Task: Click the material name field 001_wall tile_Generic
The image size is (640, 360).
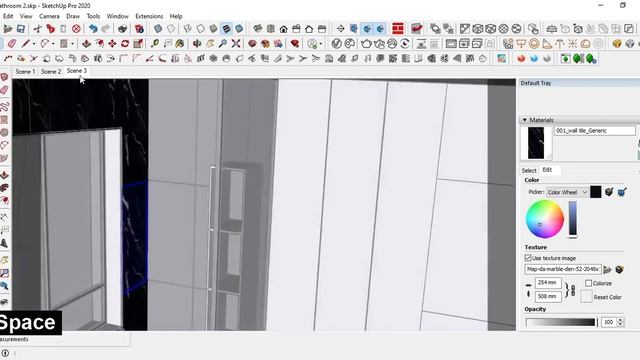Action: click(x=594, y=131)
